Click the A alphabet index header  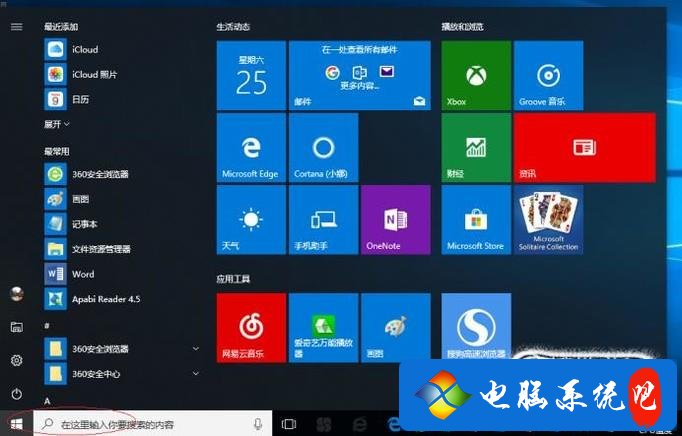point(47,401)
